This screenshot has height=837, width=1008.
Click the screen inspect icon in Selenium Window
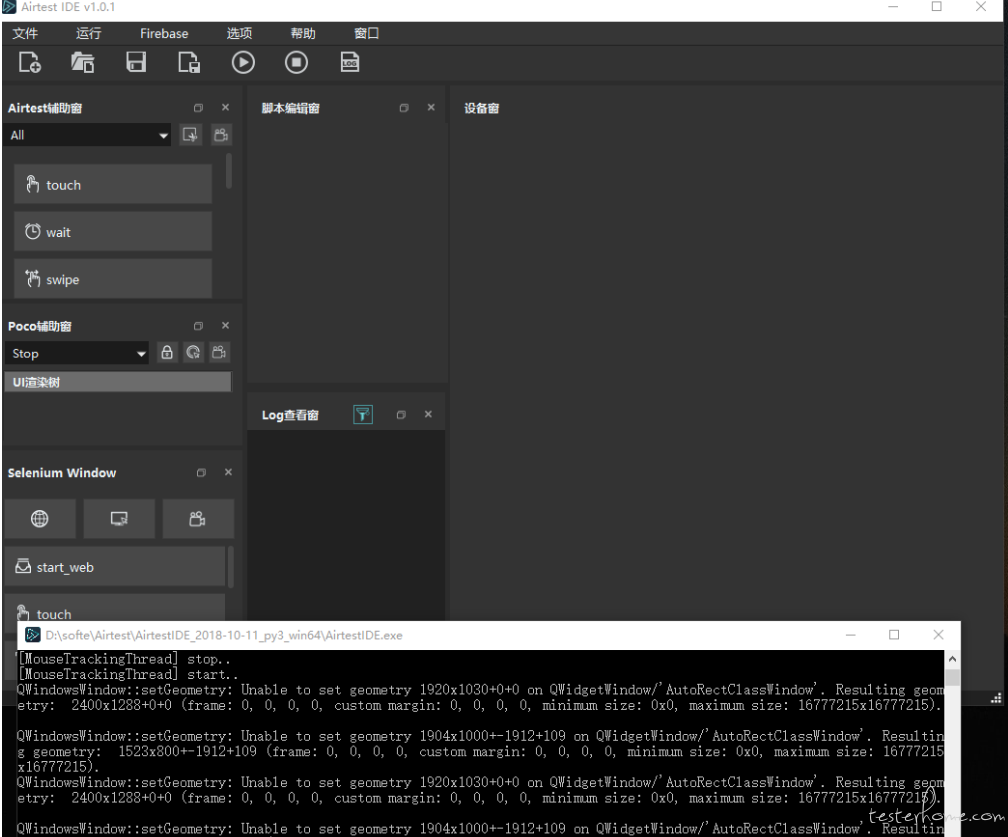pos(119,518)
